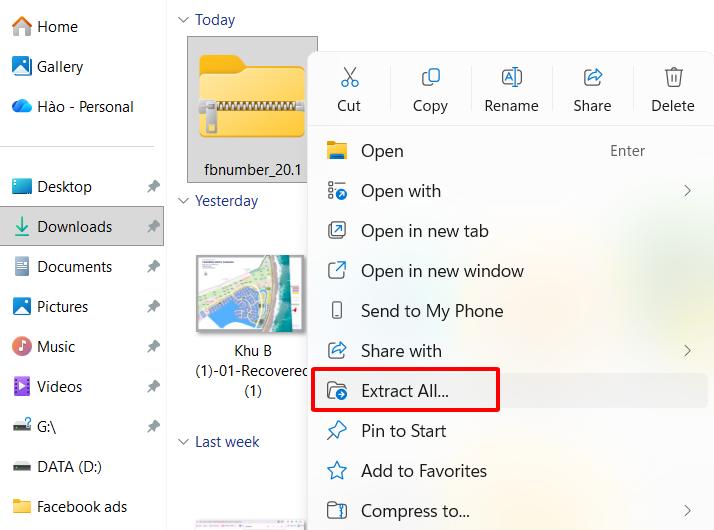Screen dimensions: 714x530
Task: Expand the Share with submenu arrow
Action: click(688, 351)
